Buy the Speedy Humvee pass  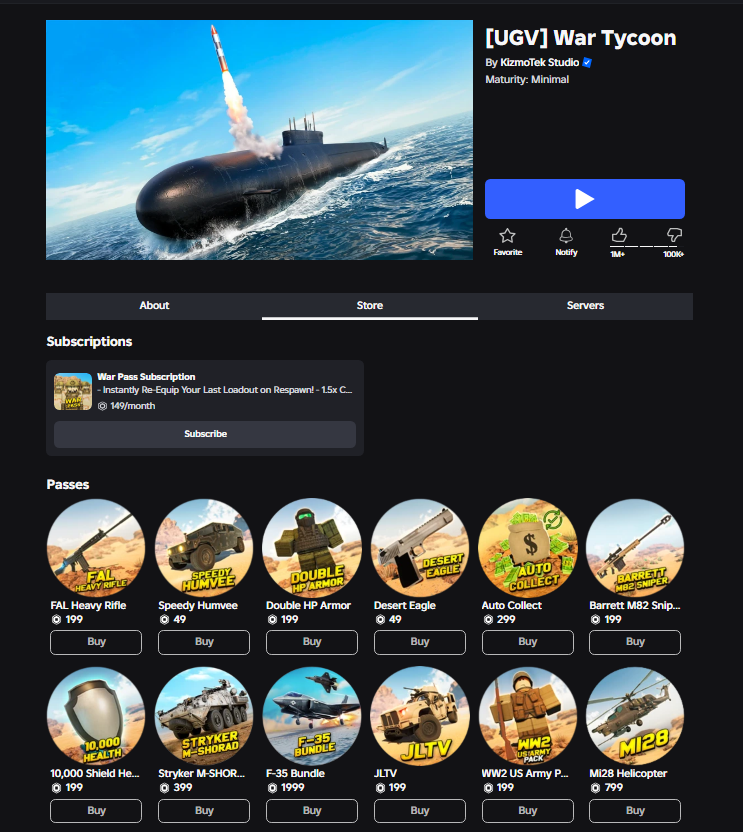tap(204, 642)
